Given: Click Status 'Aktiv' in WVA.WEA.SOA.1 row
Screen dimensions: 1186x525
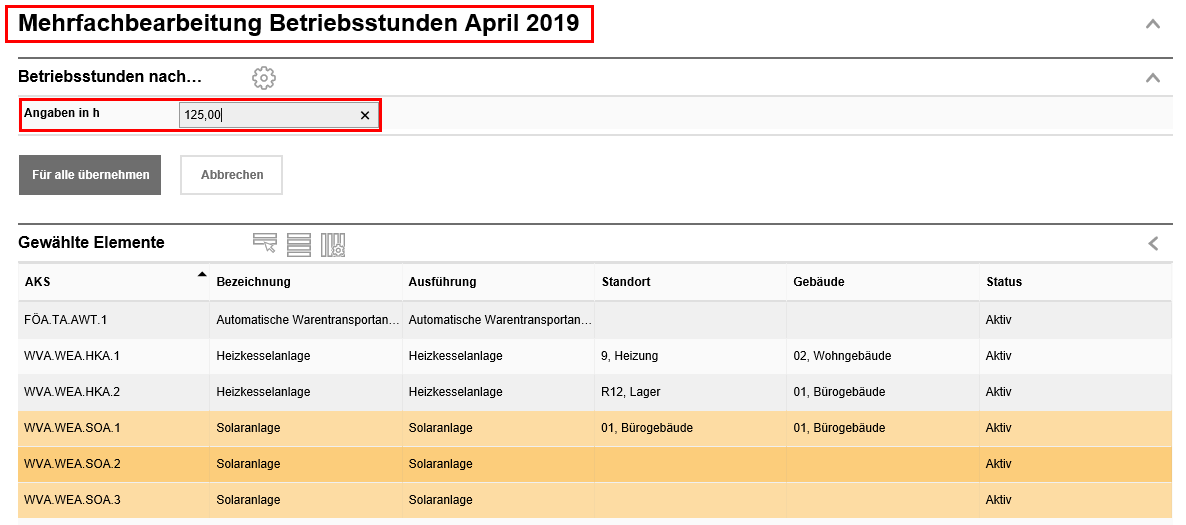Looking at the screenshot, I should 998,428.
